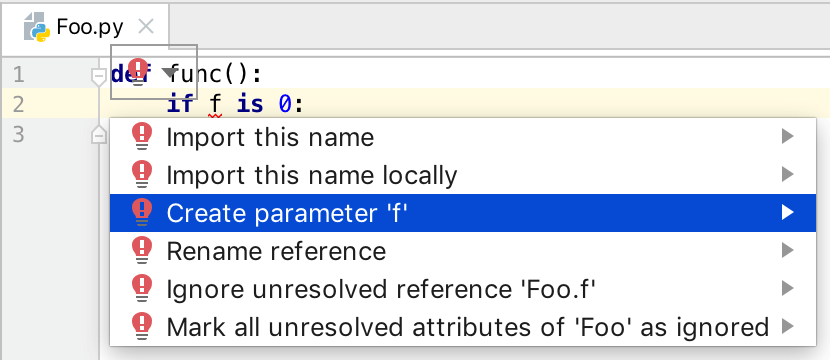Collapse the func() fold marker on line 1
This screenshot has width=830, height=360.
99,77
